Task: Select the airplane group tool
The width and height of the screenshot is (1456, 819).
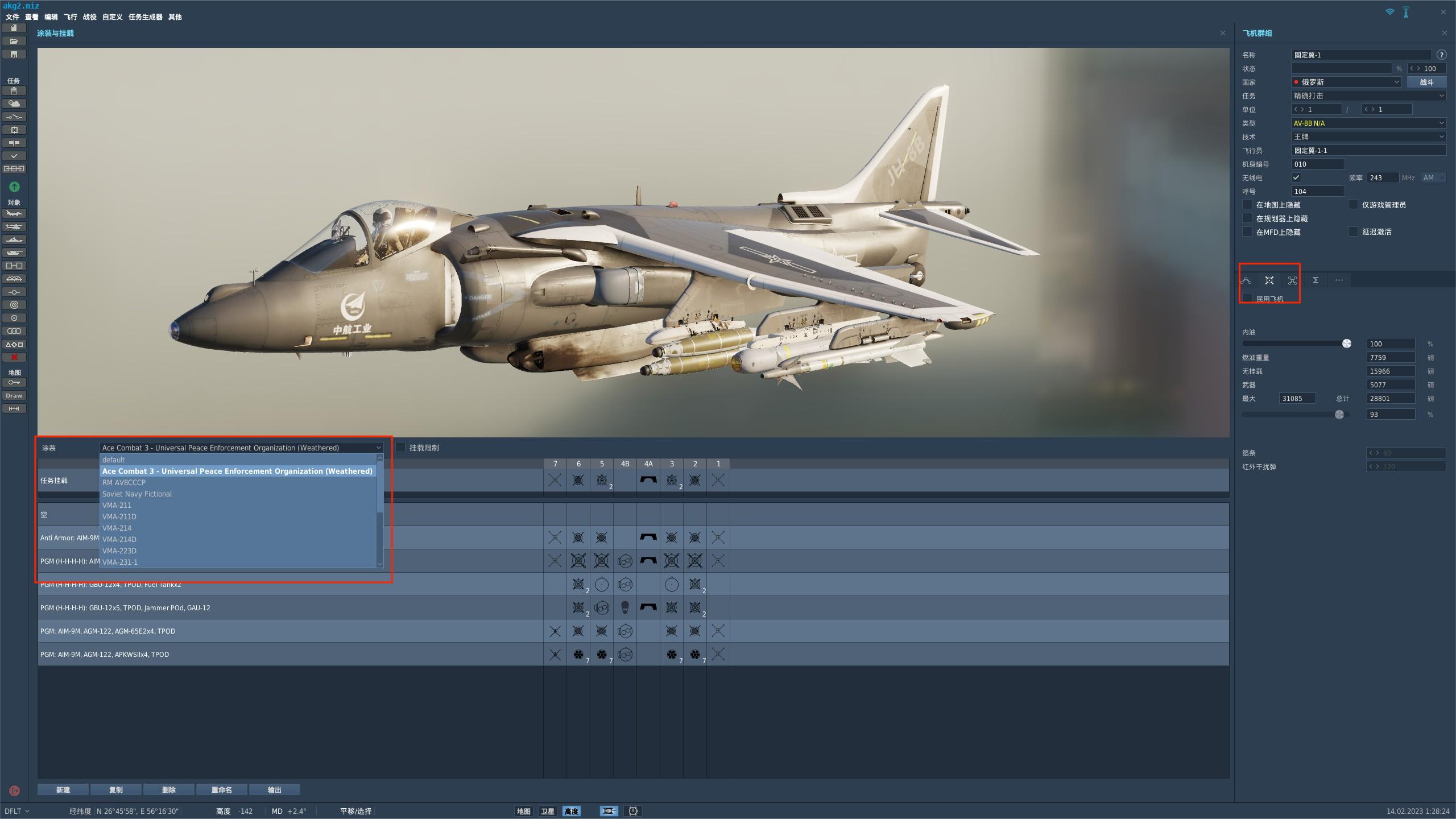Action: pyautogui.click(x=14, y=213)
